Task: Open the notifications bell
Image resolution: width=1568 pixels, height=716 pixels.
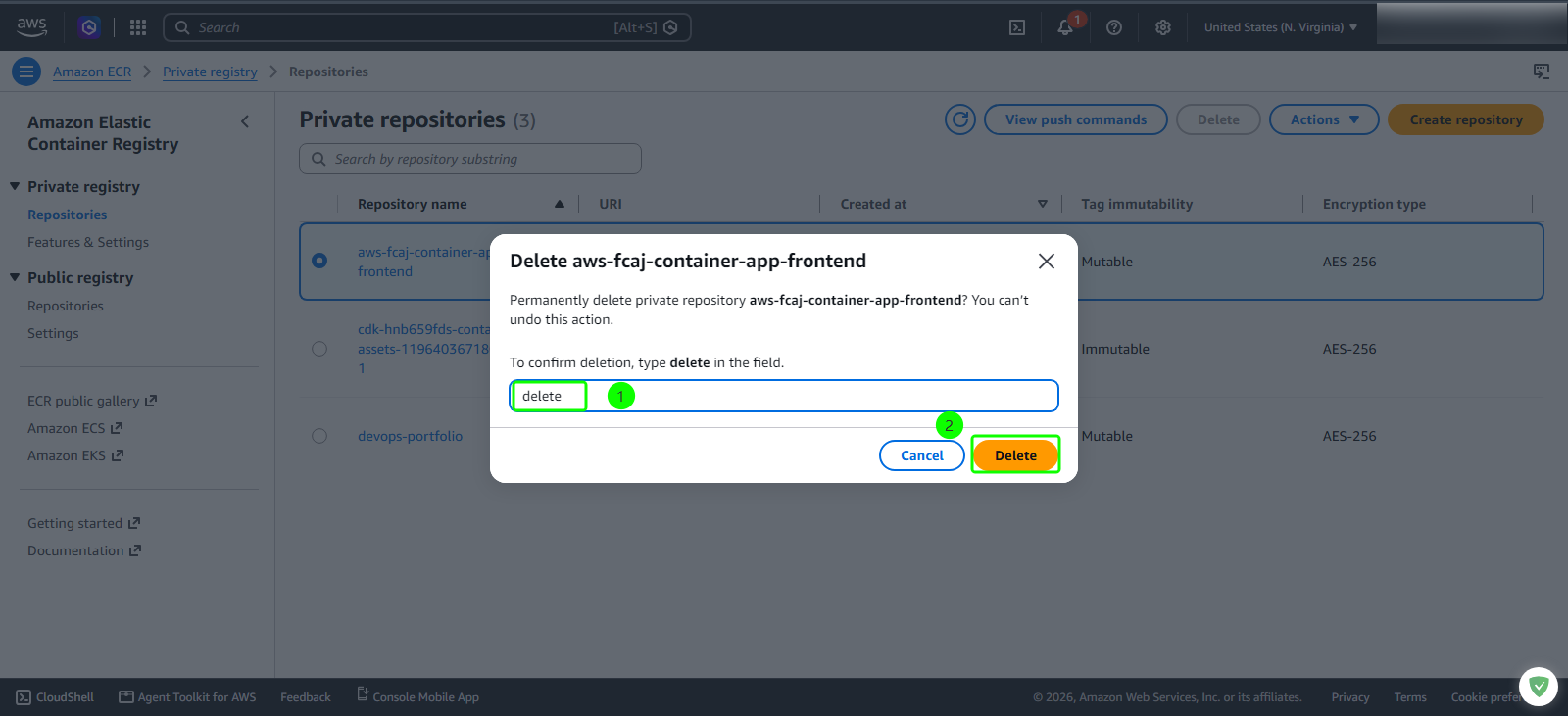Action: tap(1065, 27)
